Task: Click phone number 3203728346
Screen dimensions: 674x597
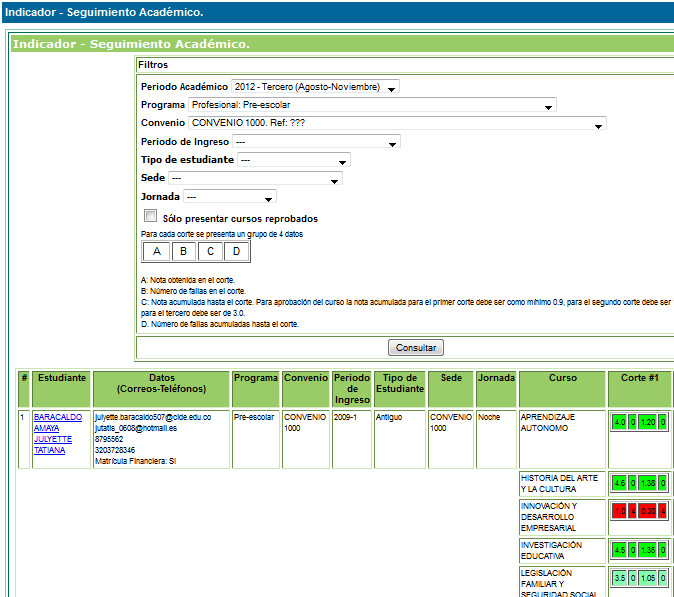Action: click(115, 450)
